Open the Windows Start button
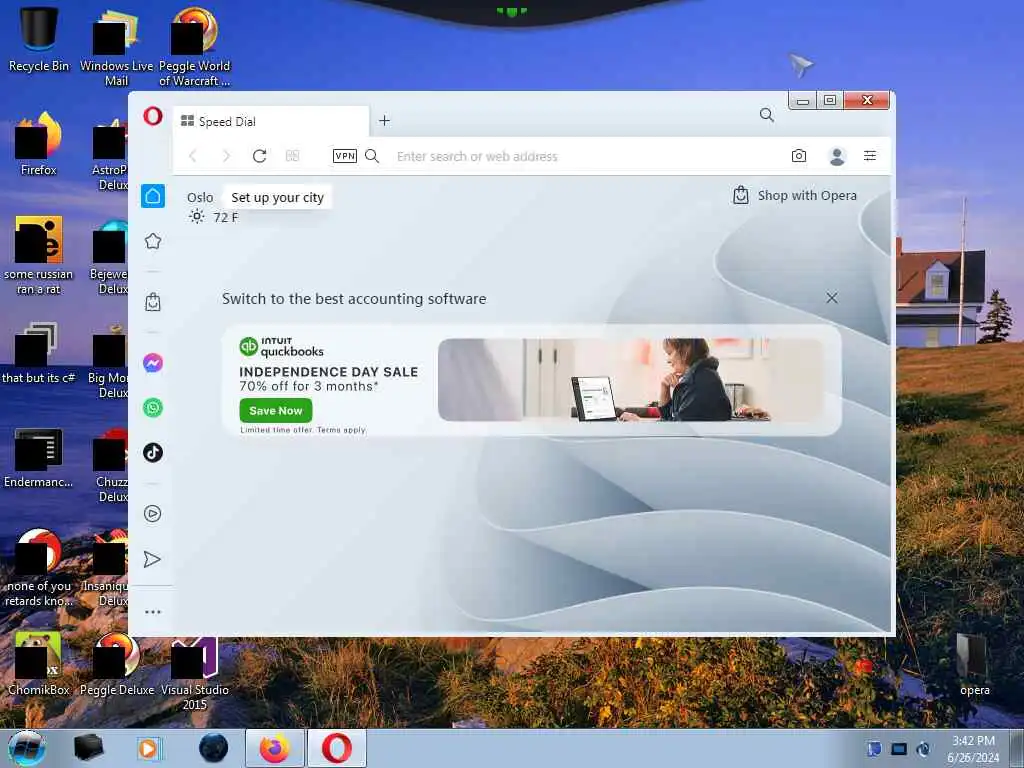1024x768 pixels. (27, 748)
